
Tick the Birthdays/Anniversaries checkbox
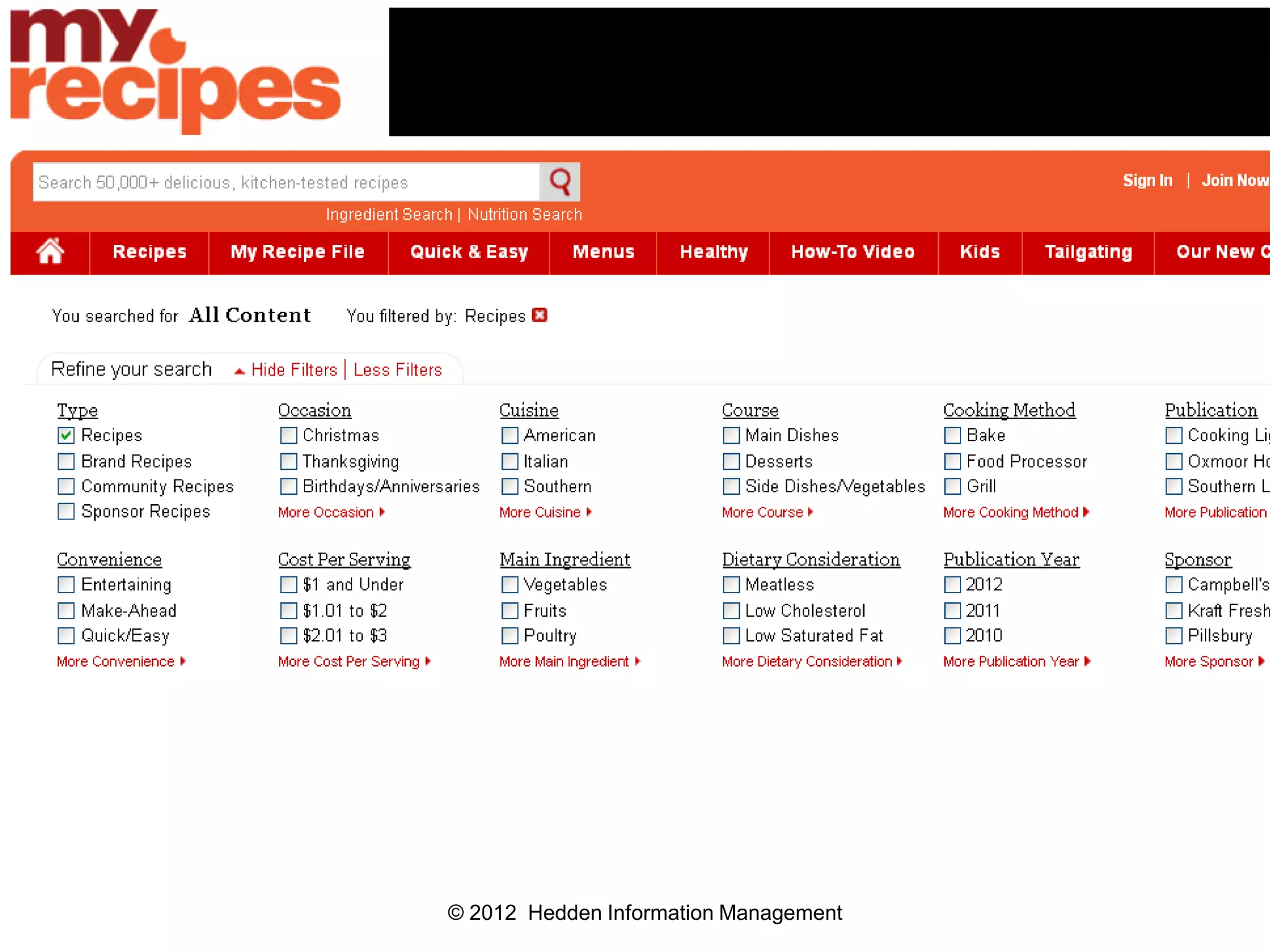[x=288, y=487]
